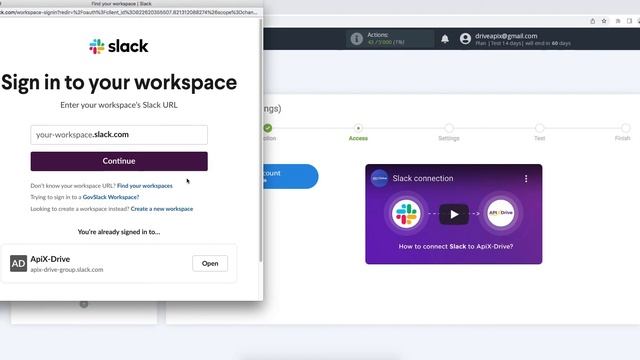Click the completed green checkmark step
Image resolution: width=640 pixels, height=360 pixels.
point(268,128)
